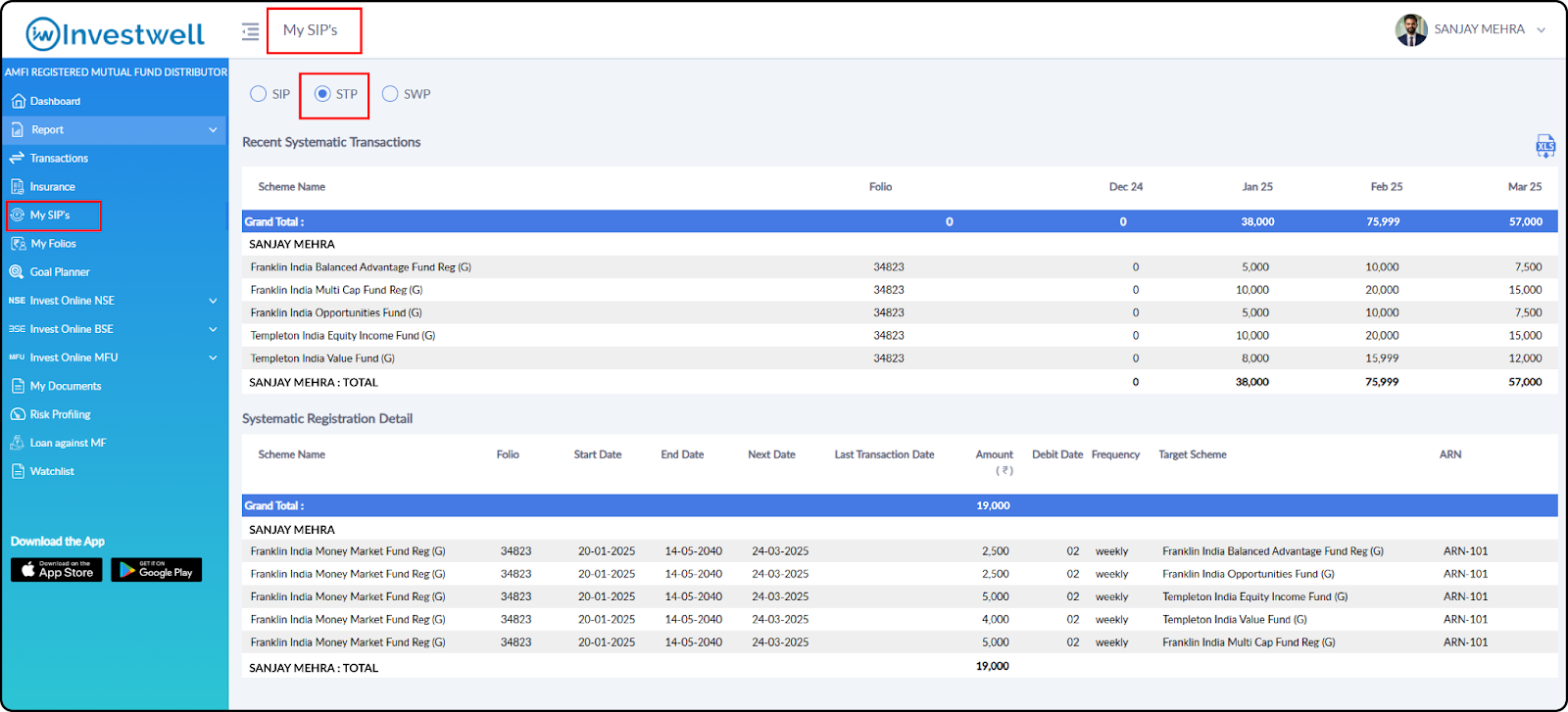Viewport: 1568px width, 712px height.
Task: Sort by Dec 24 column header
Action: point(1126,186)
